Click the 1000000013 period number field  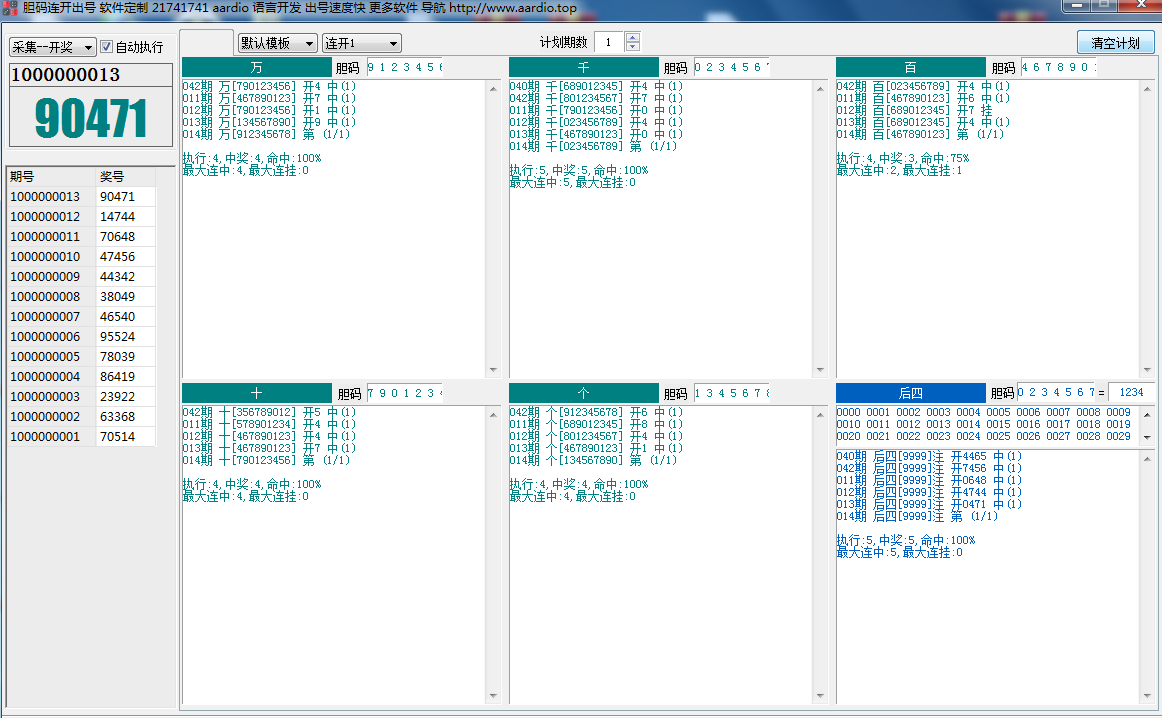tap(90, 75)
